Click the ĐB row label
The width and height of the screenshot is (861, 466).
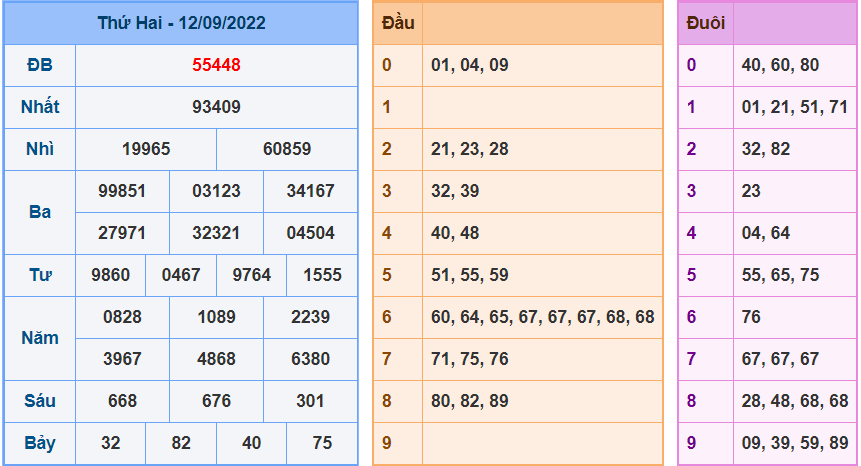40,65
